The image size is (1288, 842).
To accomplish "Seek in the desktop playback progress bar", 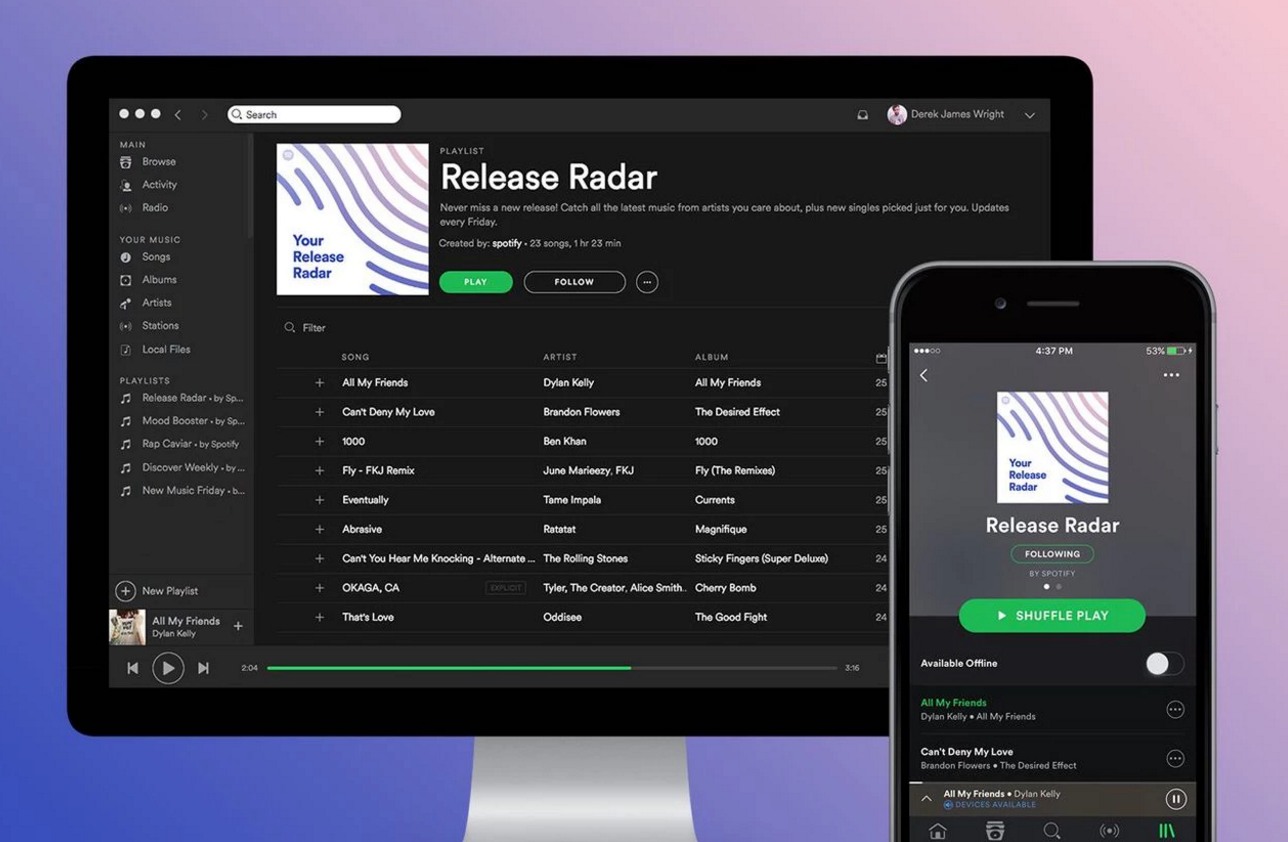I will (552, 668).
